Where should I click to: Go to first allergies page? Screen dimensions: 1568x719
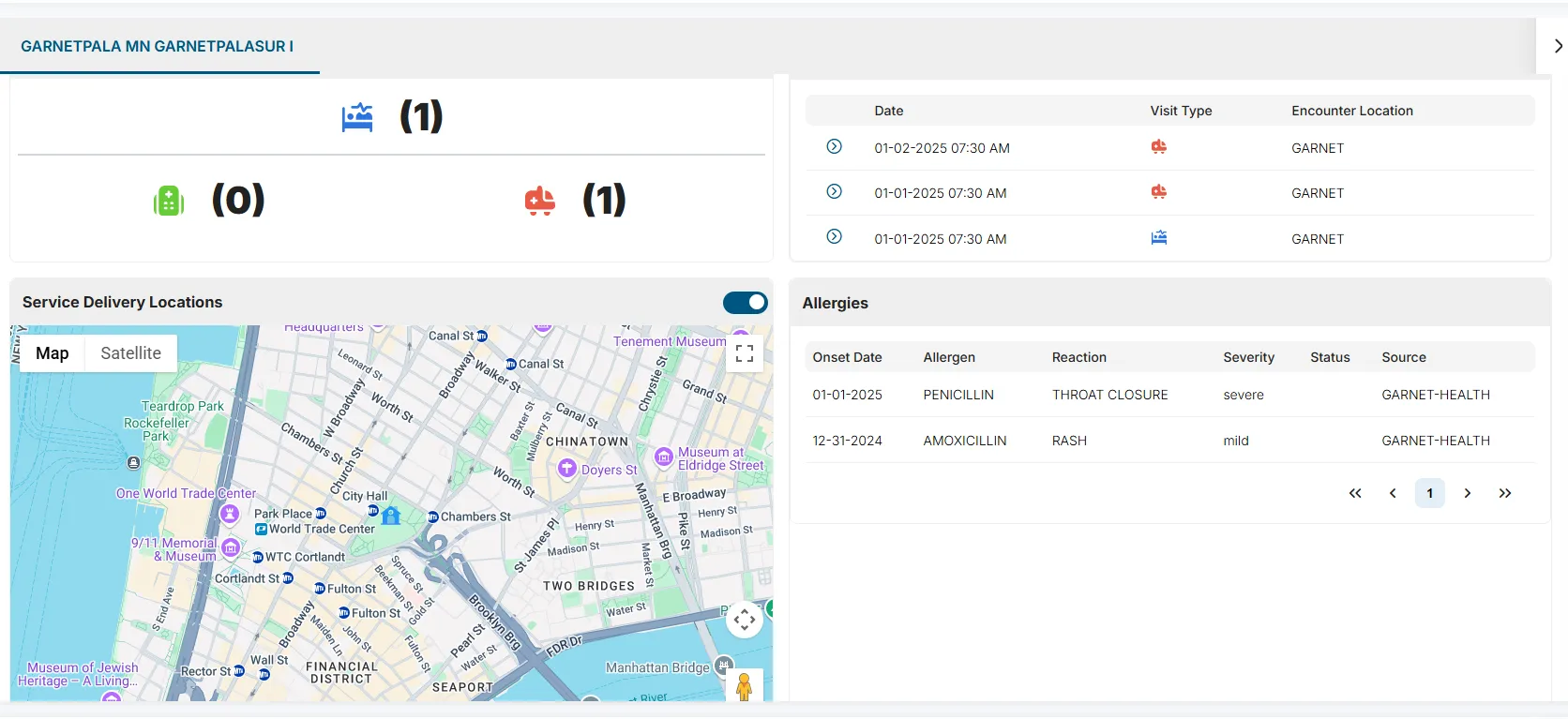point(1355,493)
